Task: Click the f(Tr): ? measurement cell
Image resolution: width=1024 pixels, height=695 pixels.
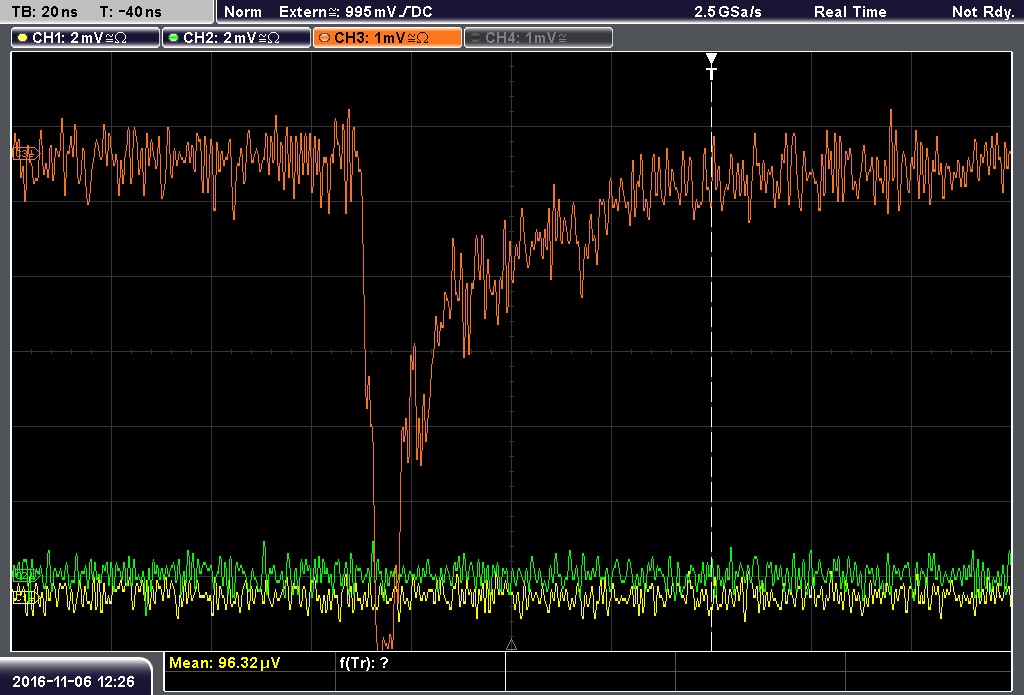Action: pyautogui.click(x=421, y=662)
